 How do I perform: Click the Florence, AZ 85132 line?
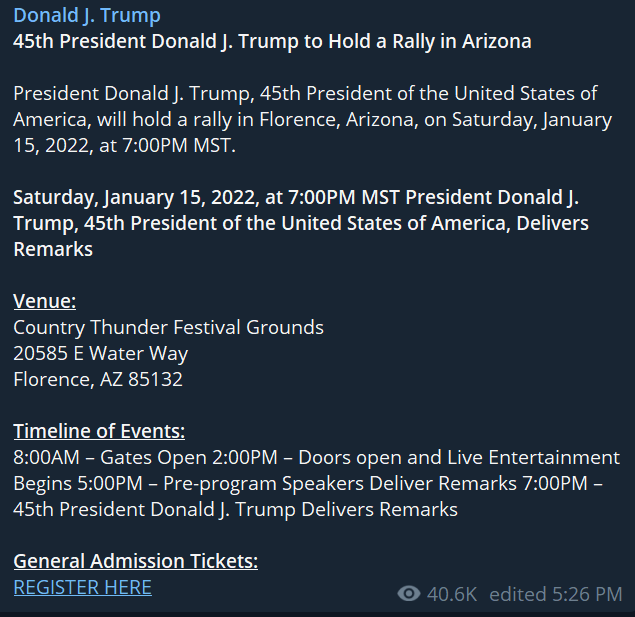(x=98, y=379)
